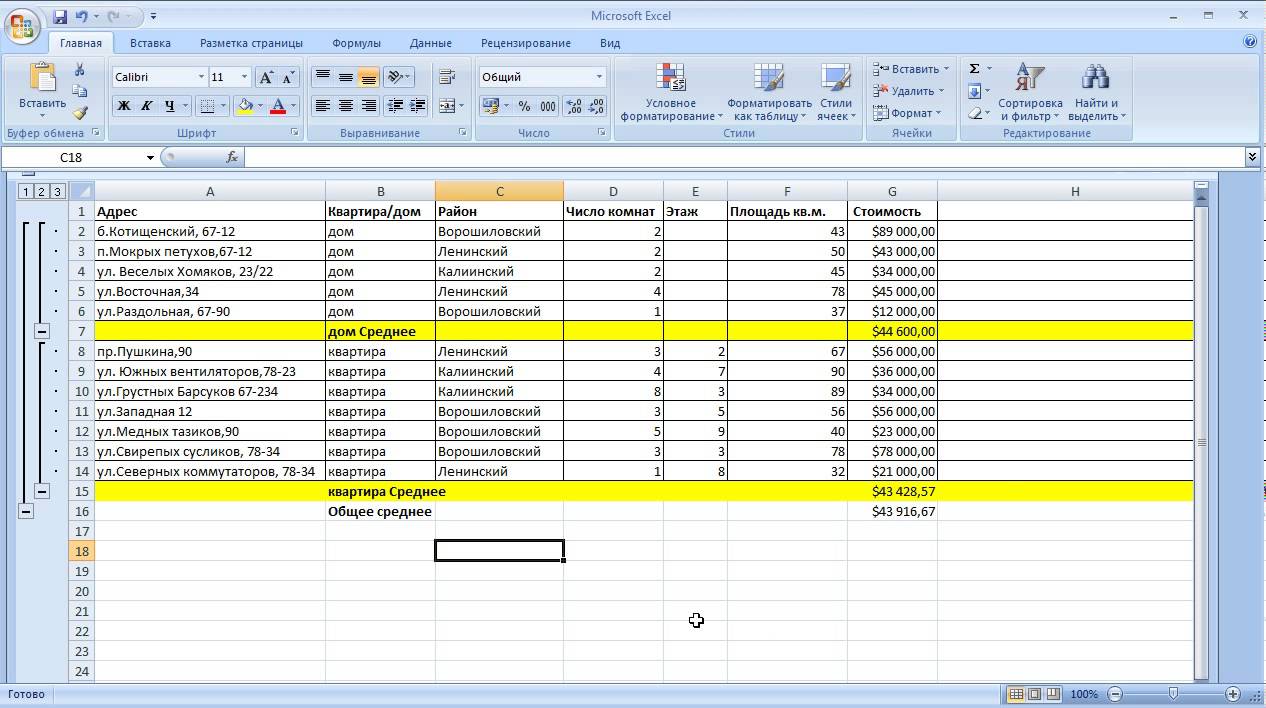Toggle underline Ч formatting
1266x708 pixels.
coord(170,106)
